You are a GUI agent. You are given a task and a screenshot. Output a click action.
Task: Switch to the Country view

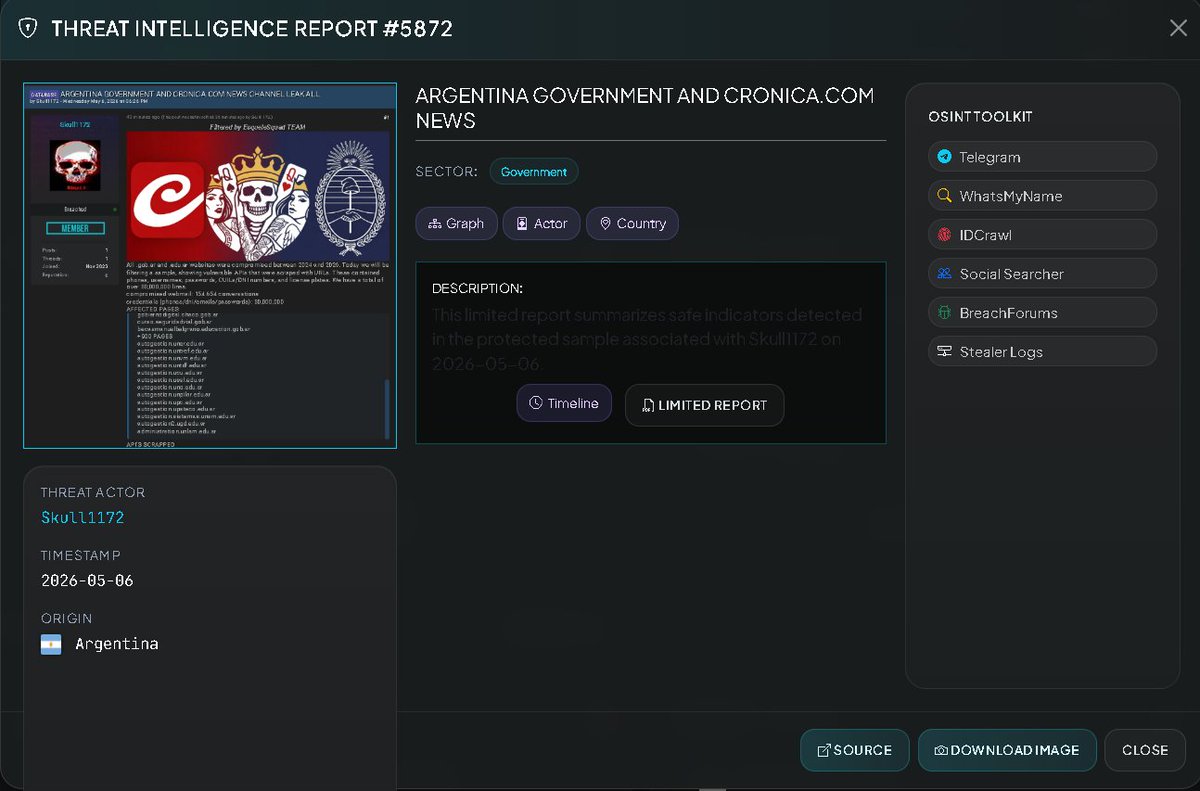632,224
